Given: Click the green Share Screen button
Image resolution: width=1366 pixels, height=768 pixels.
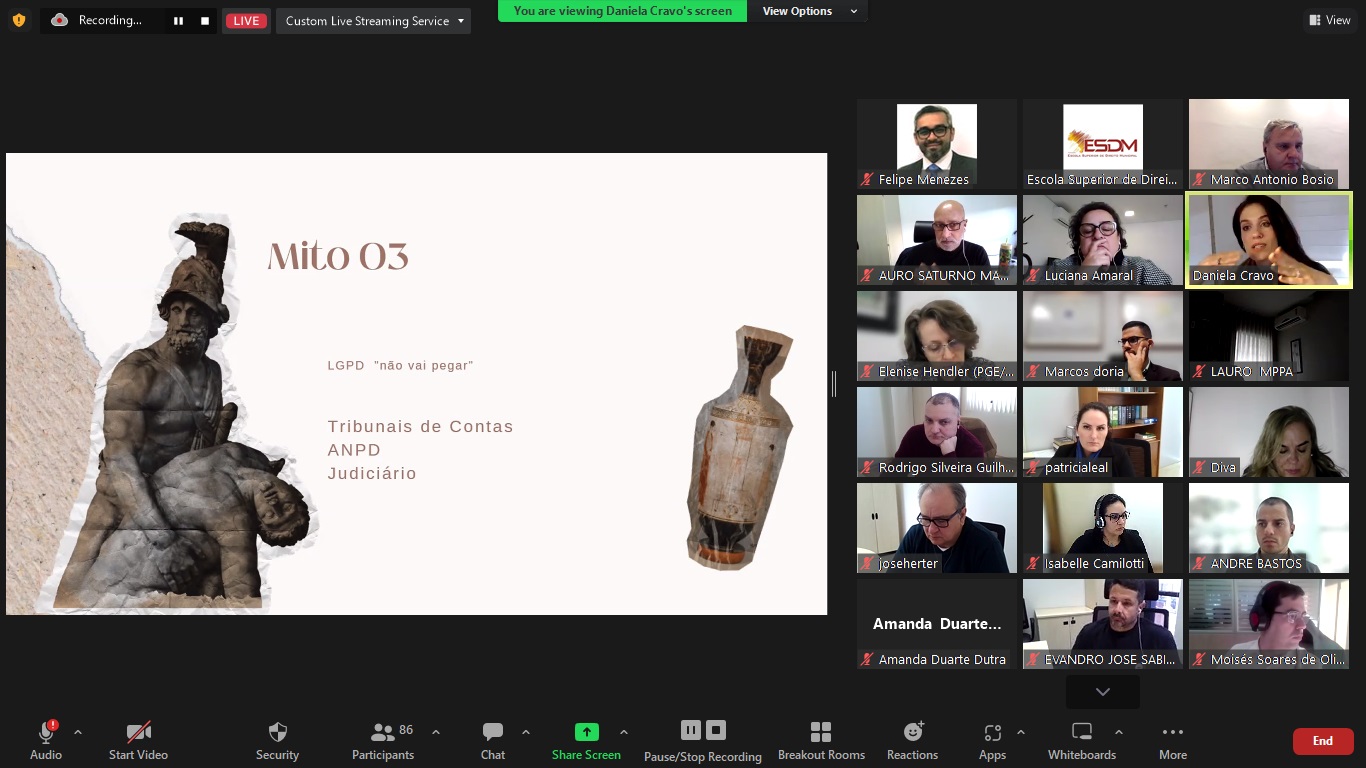Looking at the screenshot, I should click(586, 740).
